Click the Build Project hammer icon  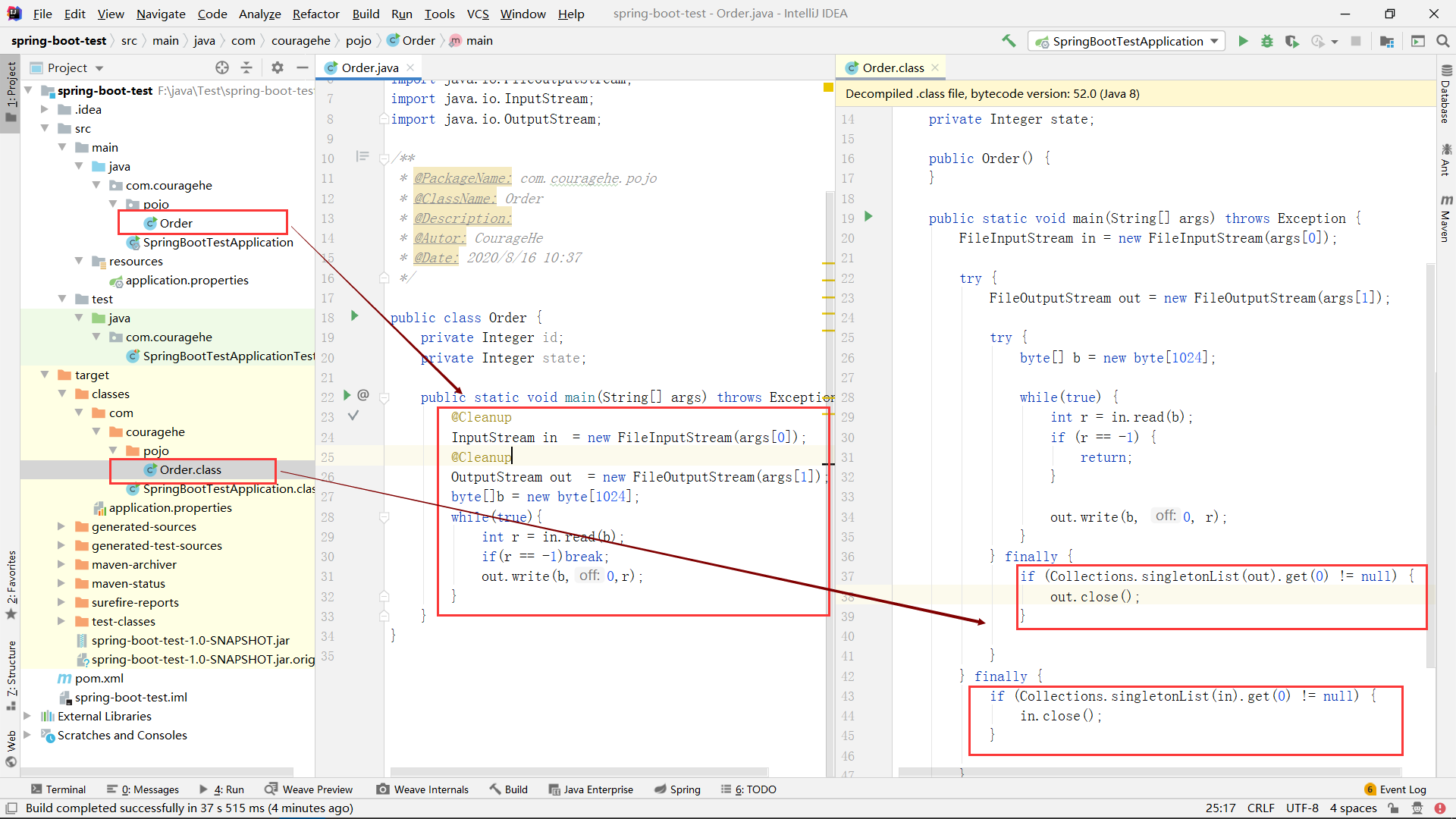1009,41
